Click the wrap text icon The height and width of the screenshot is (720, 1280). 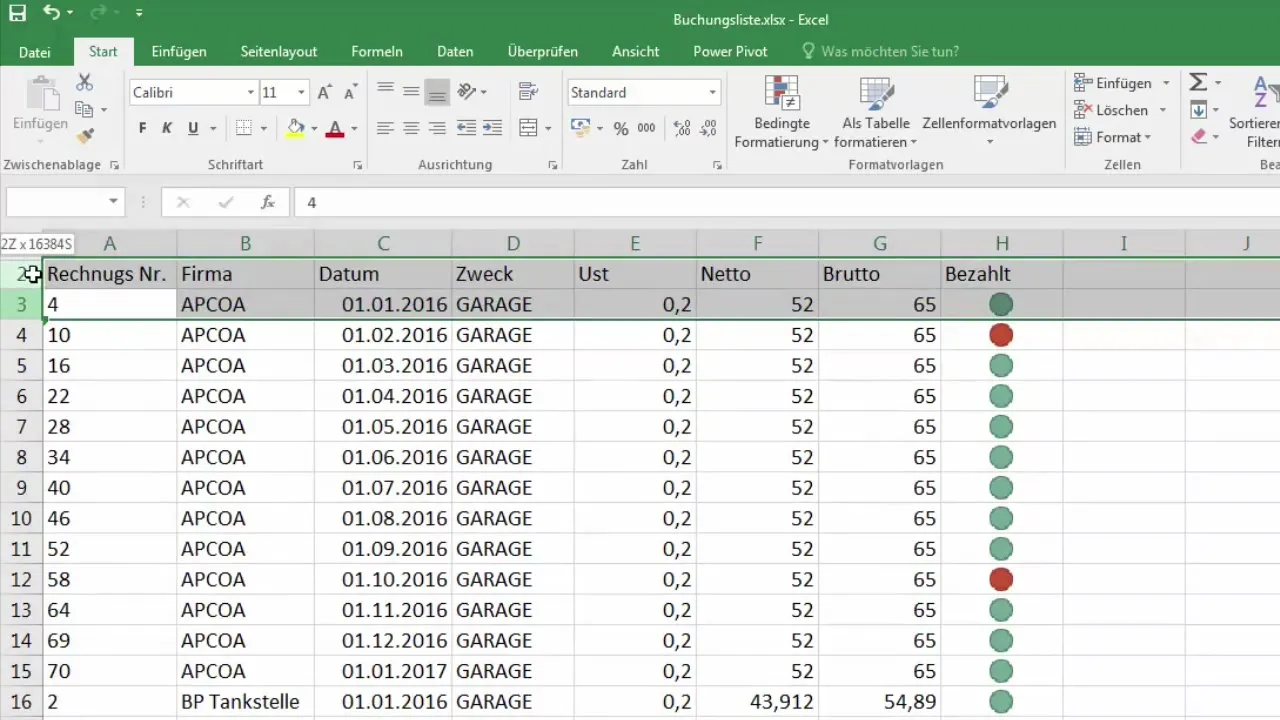click(529, 92)
